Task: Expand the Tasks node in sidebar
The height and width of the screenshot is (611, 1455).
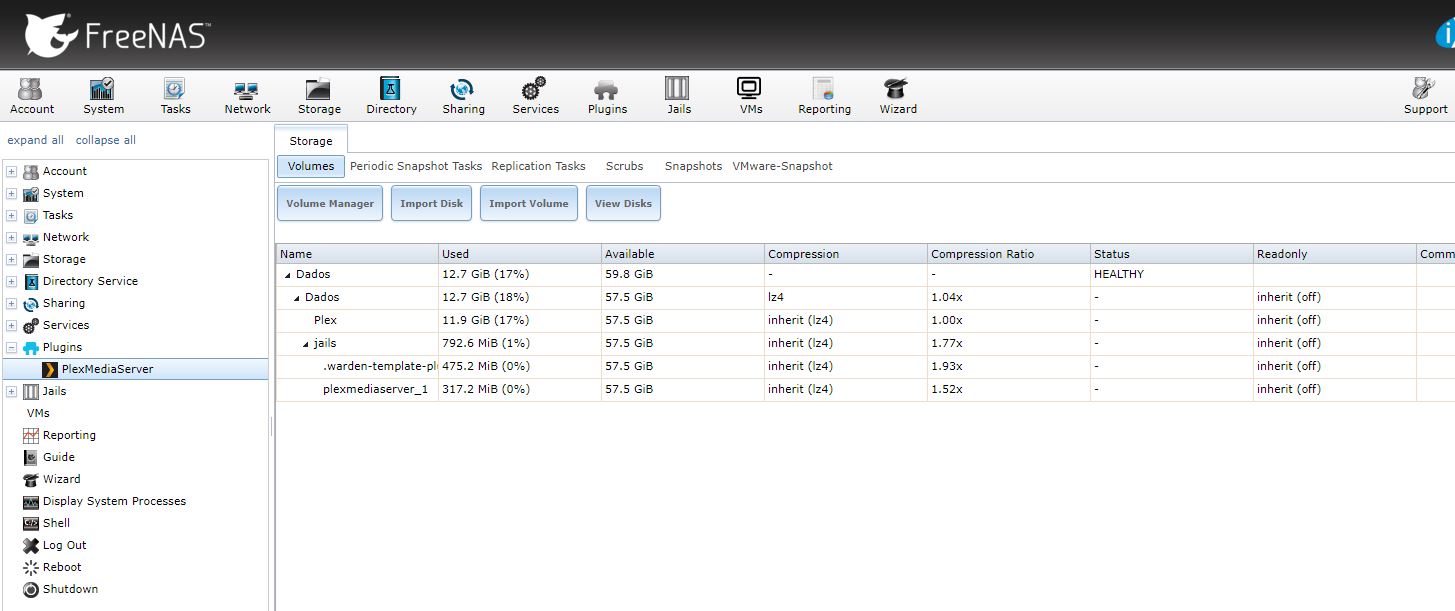Action: click(x=11, y=215)
